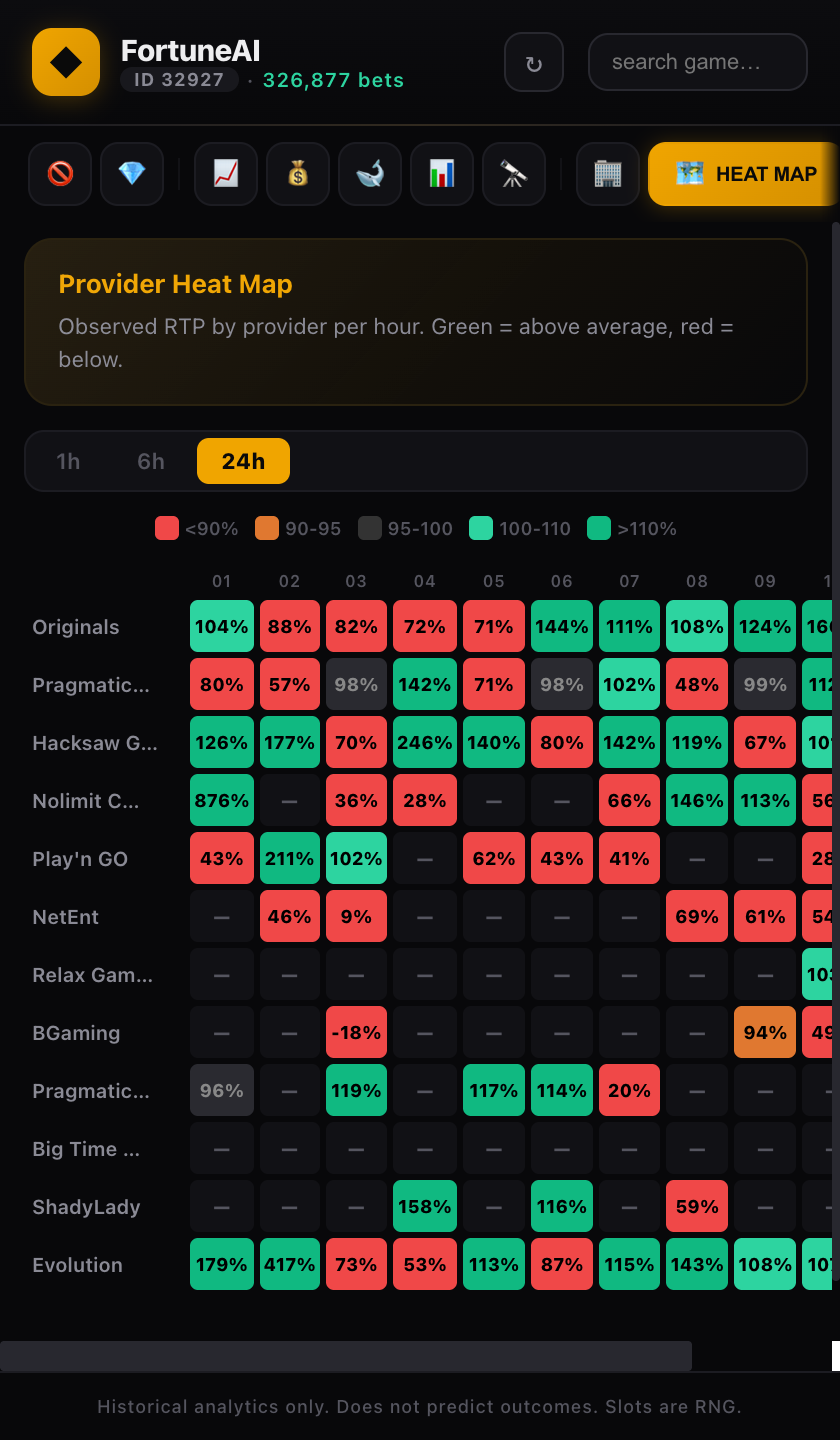
Task: Click the refresh icon near the search bar
Action: pos(533,61)
